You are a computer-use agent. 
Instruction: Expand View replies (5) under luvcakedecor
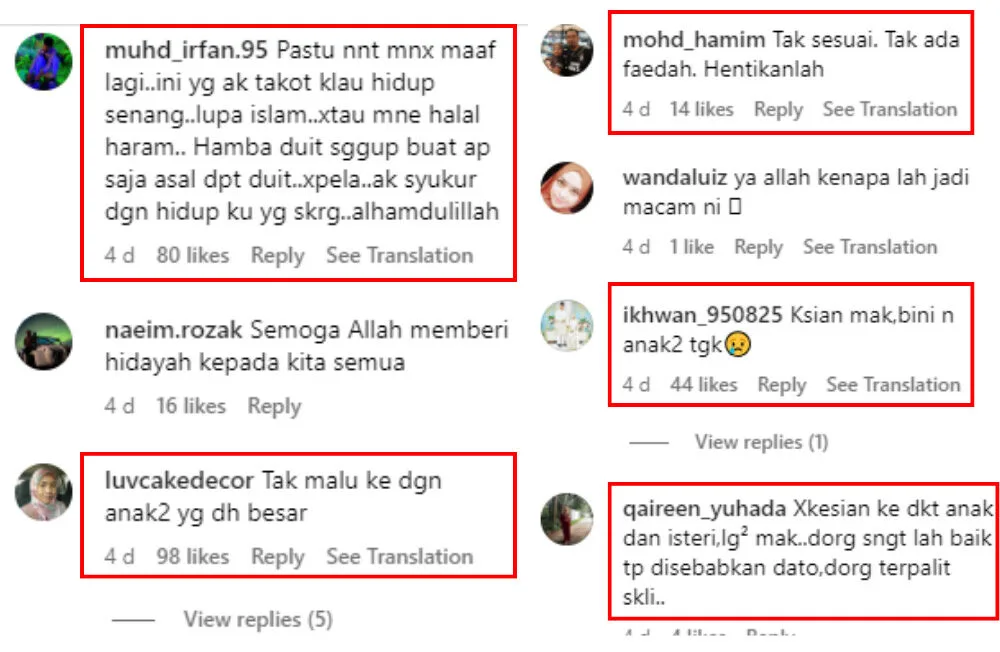[x=258, y=619]
